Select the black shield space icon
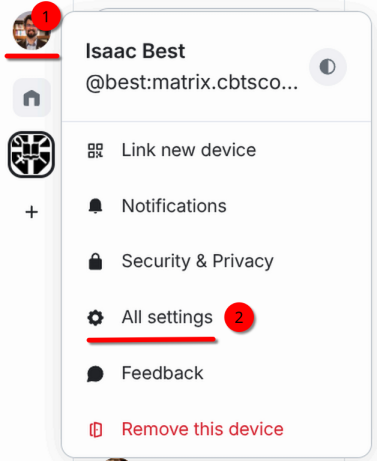The height and width of the screenshot is (461, 377). pos(31,154)
